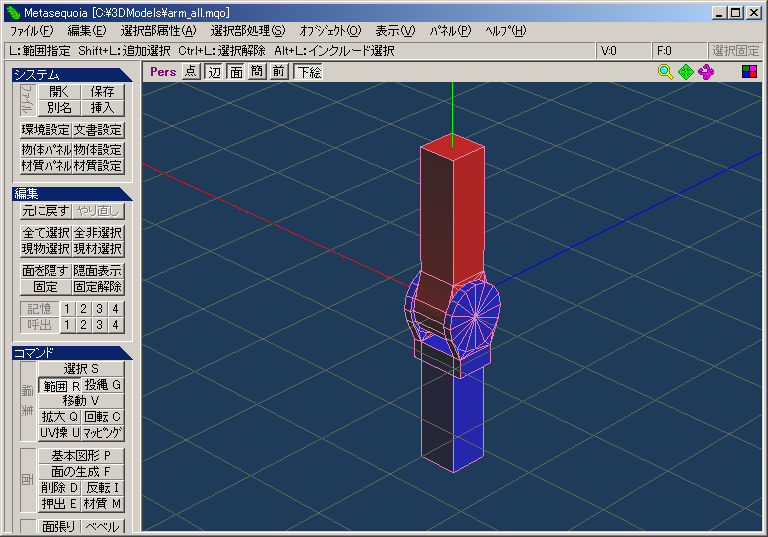This screenshot has width=768, height=537.
Task: Toggle 面 (face) display button
Action: [236, 72]
